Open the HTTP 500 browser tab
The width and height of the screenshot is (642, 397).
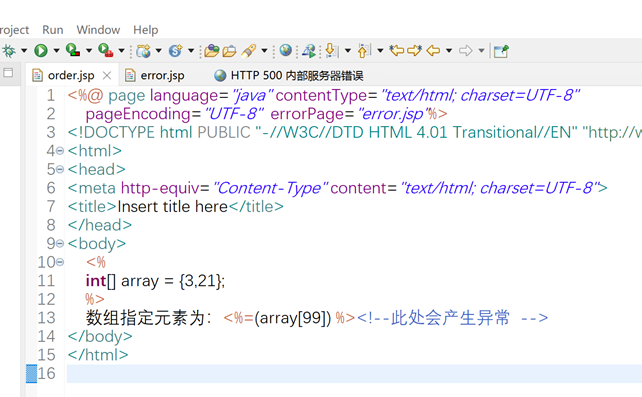pos(289,75)
